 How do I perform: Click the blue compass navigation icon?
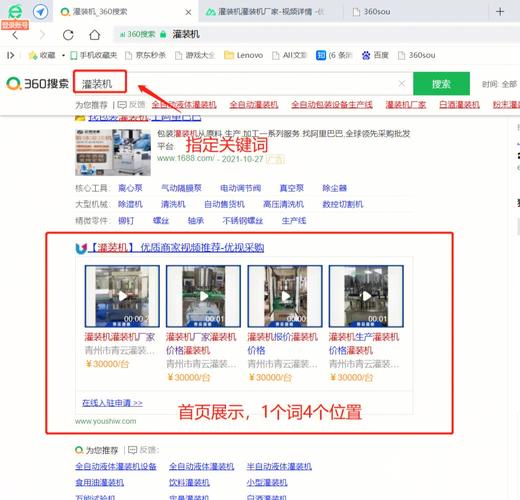click(40, 12)
